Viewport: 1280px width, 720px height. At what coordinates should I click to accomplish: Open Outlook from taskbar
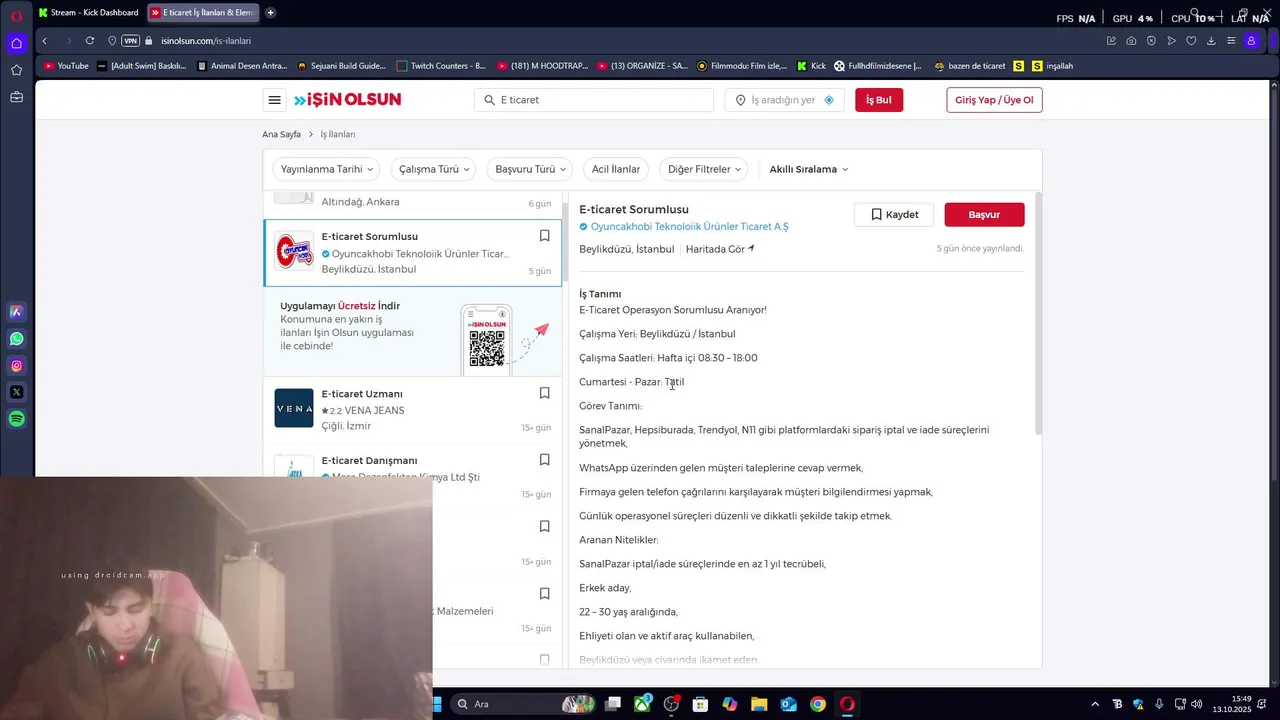tap(788, 704)
